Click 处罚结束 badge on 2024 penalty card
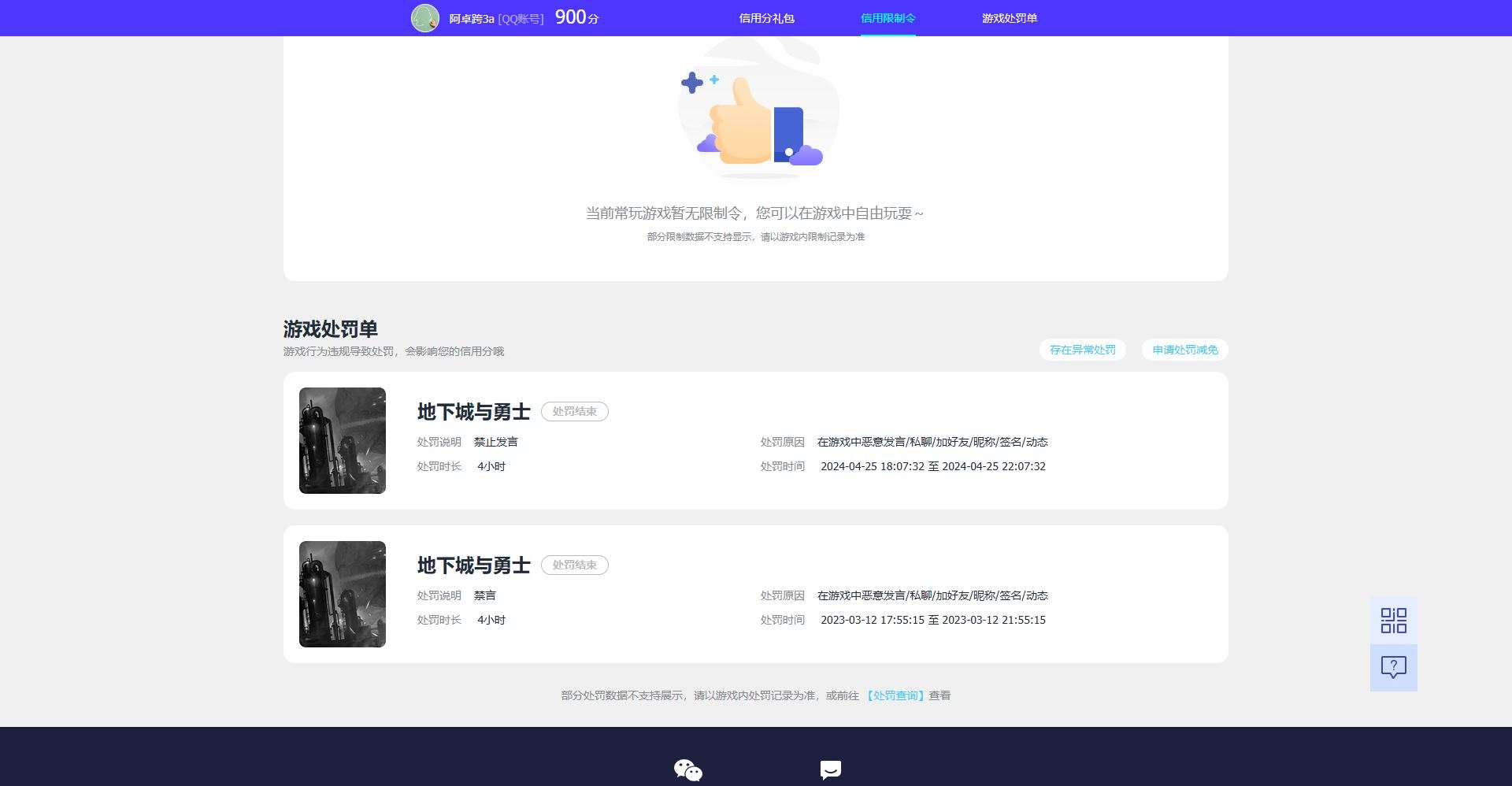The image size is (1512, 786). pyautogui.click(x=575, y=411)
